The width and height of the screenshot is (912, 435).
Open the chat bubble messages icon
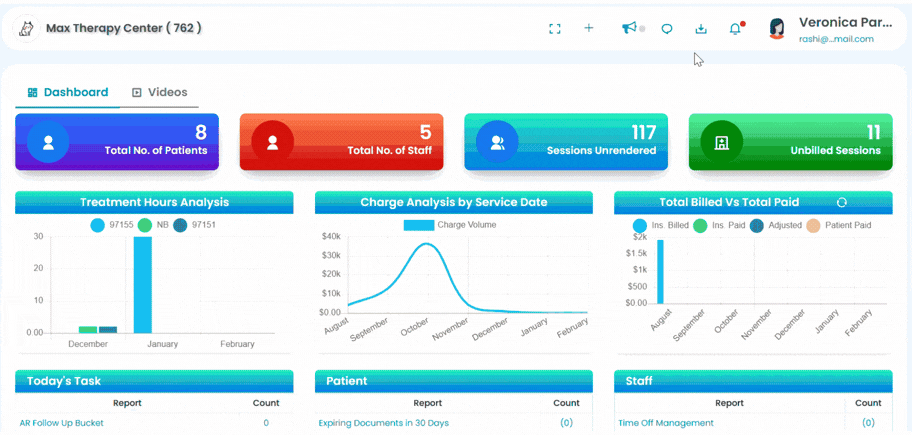click(667, 28)
